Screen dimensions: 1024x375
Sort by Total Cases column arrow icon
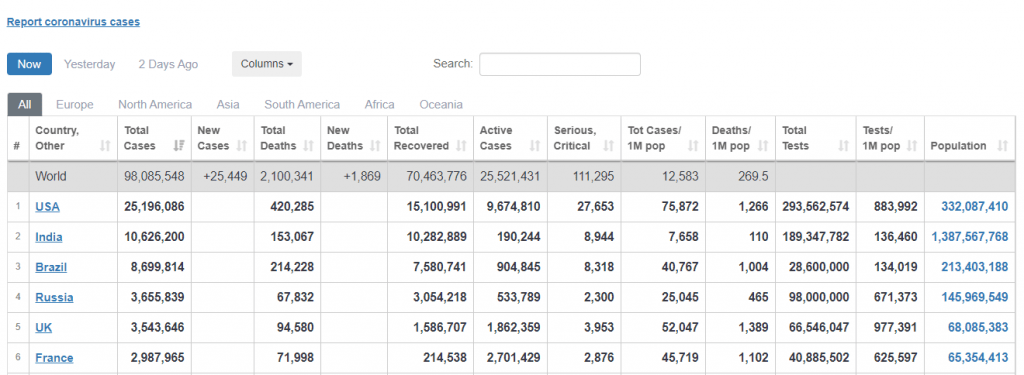(179, 146)
